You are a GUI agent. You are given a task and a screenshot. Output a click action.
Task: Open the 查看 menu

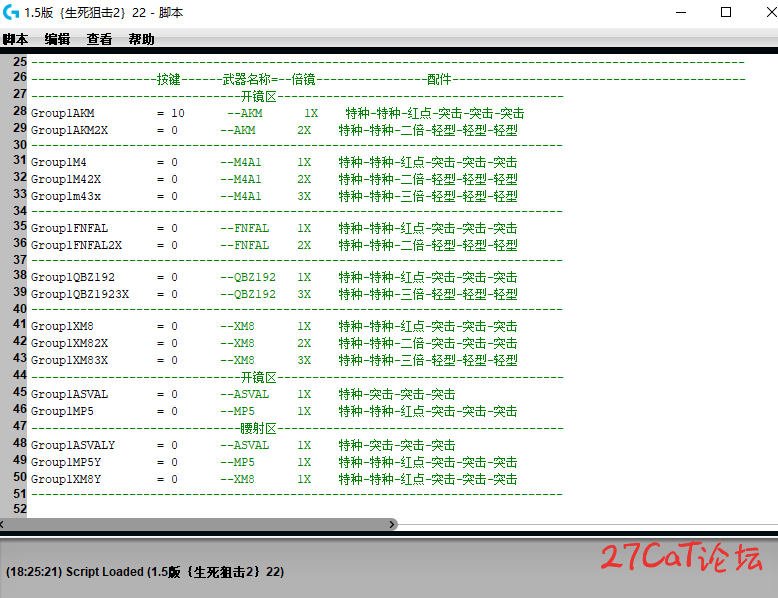pos(99,39)
